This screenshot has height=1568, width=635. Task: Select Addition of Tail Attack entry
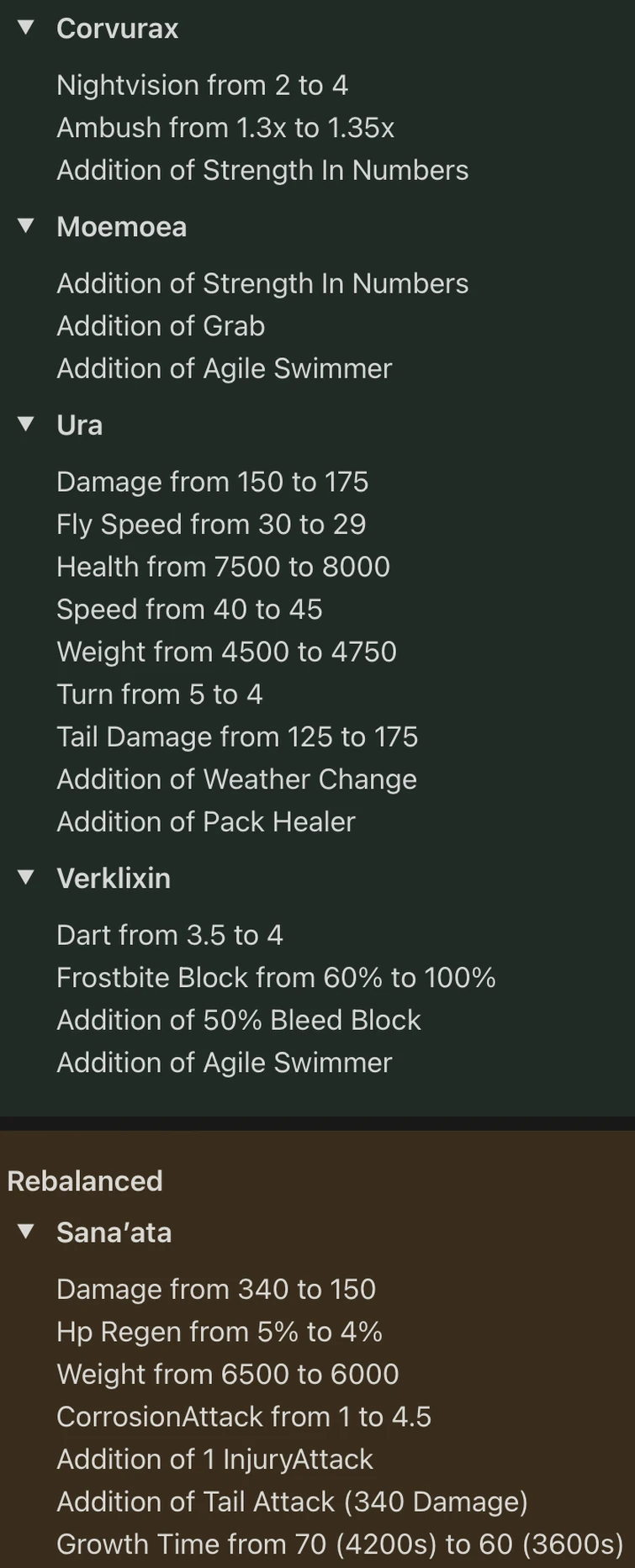pyautogui.click(x=292, y=1502)
